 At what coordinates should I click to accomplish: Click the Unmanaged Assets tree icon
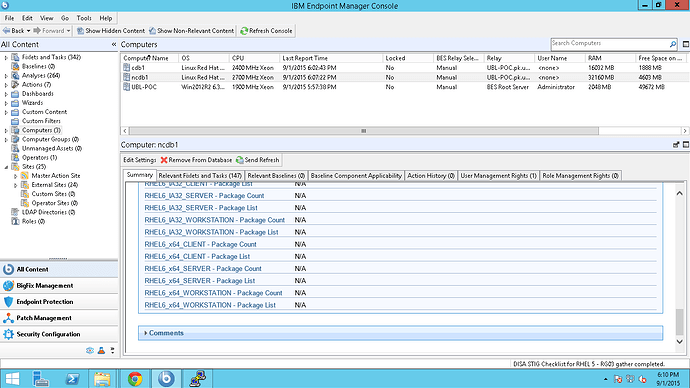tap(15, 148)
